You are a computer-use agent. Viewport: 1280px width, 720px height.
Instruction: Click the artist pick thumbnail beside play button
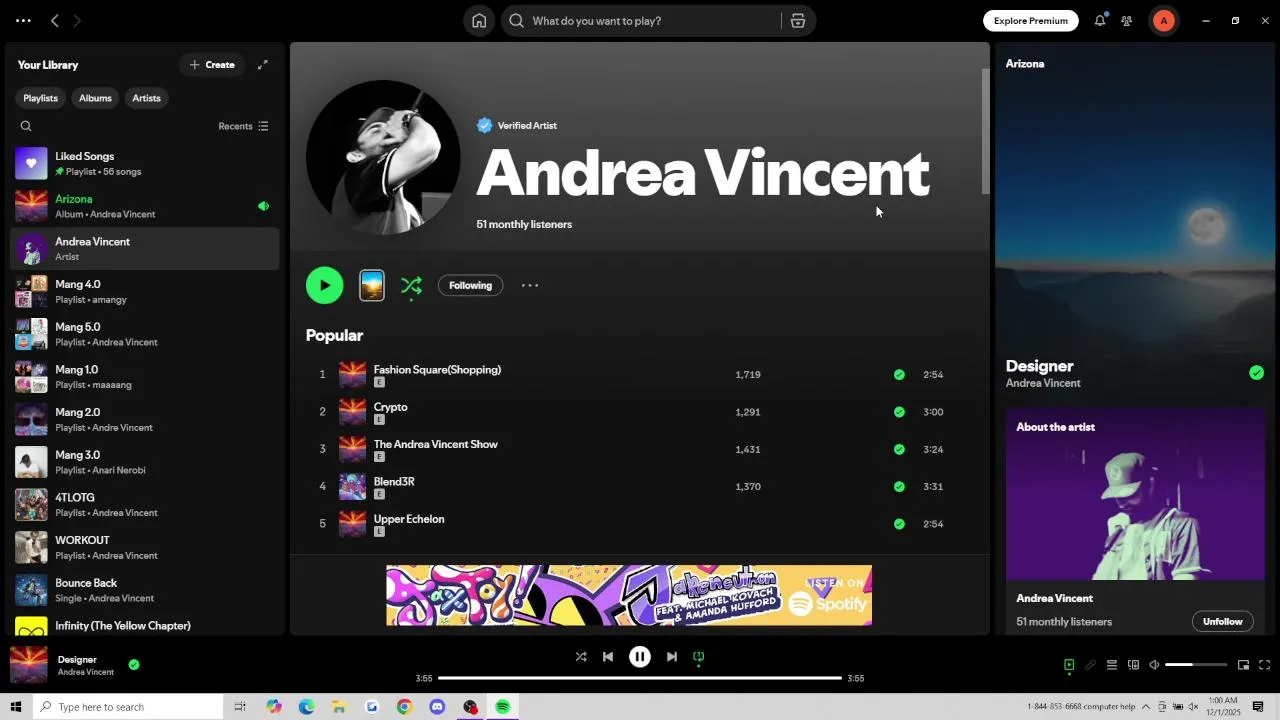372,286
